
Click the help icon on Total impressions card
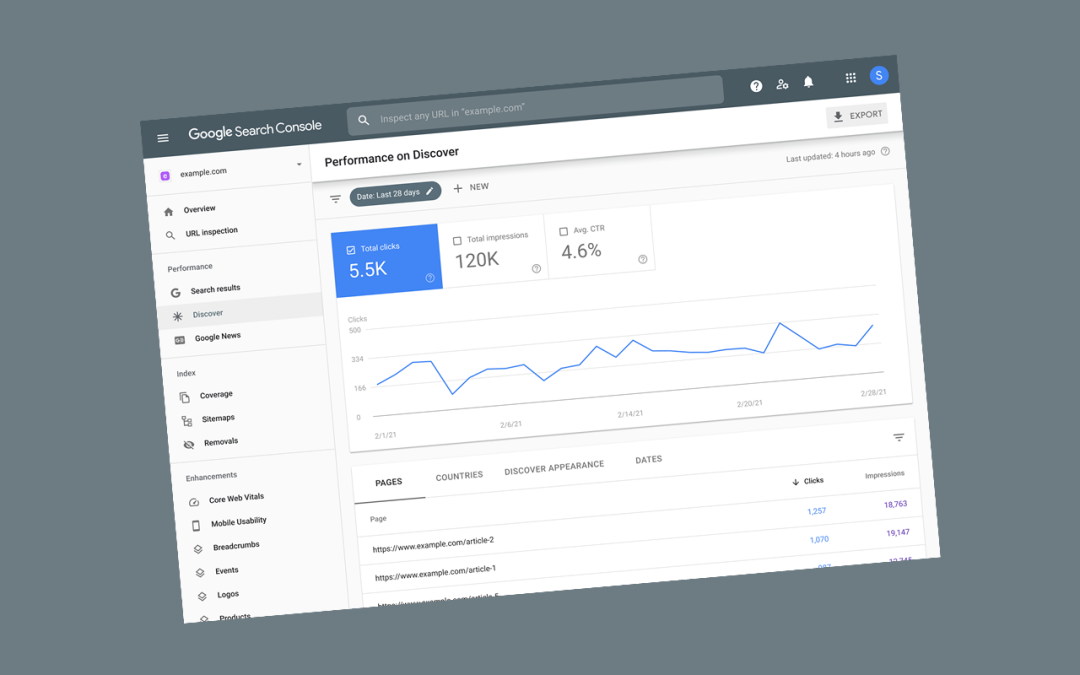537,269
